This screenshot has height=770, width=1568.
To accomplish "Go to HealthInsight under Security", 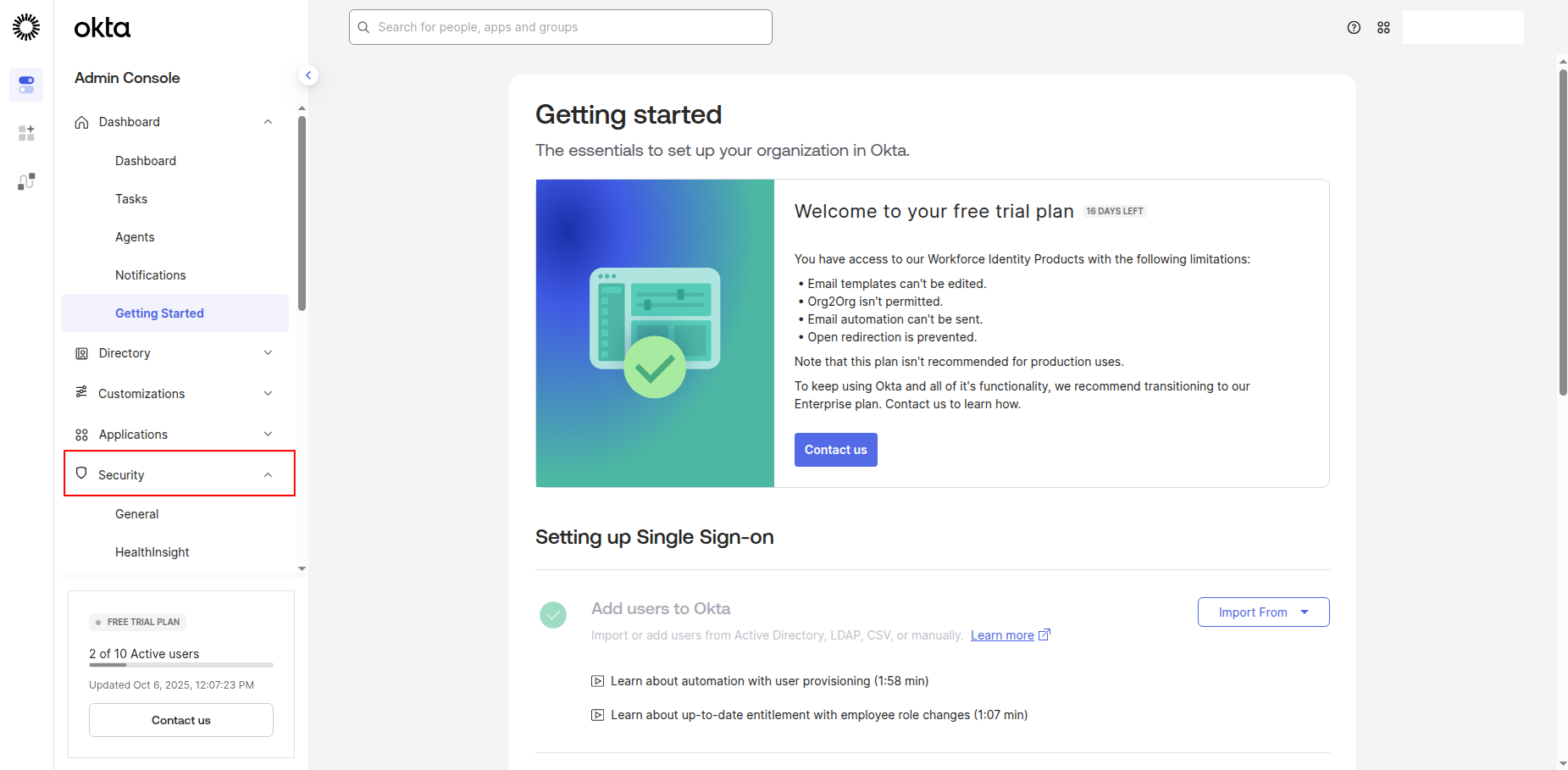I will [x=152, y=552].
